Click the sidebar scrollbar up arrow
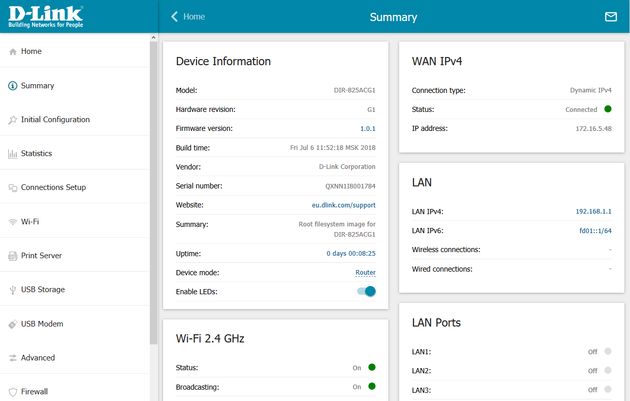Viewport: 630px width, 401px height. [x=153, y=37]
